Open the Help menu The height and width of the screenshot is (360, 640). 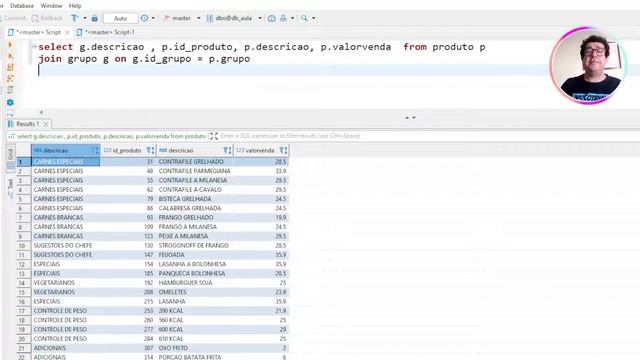click(75, 6)
